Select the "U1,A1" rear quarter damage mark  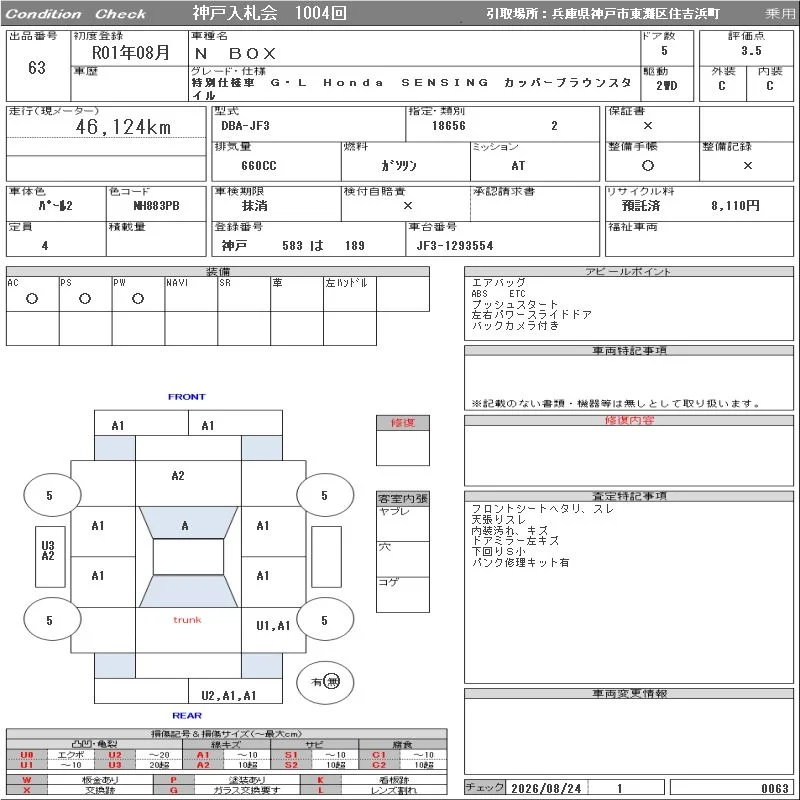[273, 626]
